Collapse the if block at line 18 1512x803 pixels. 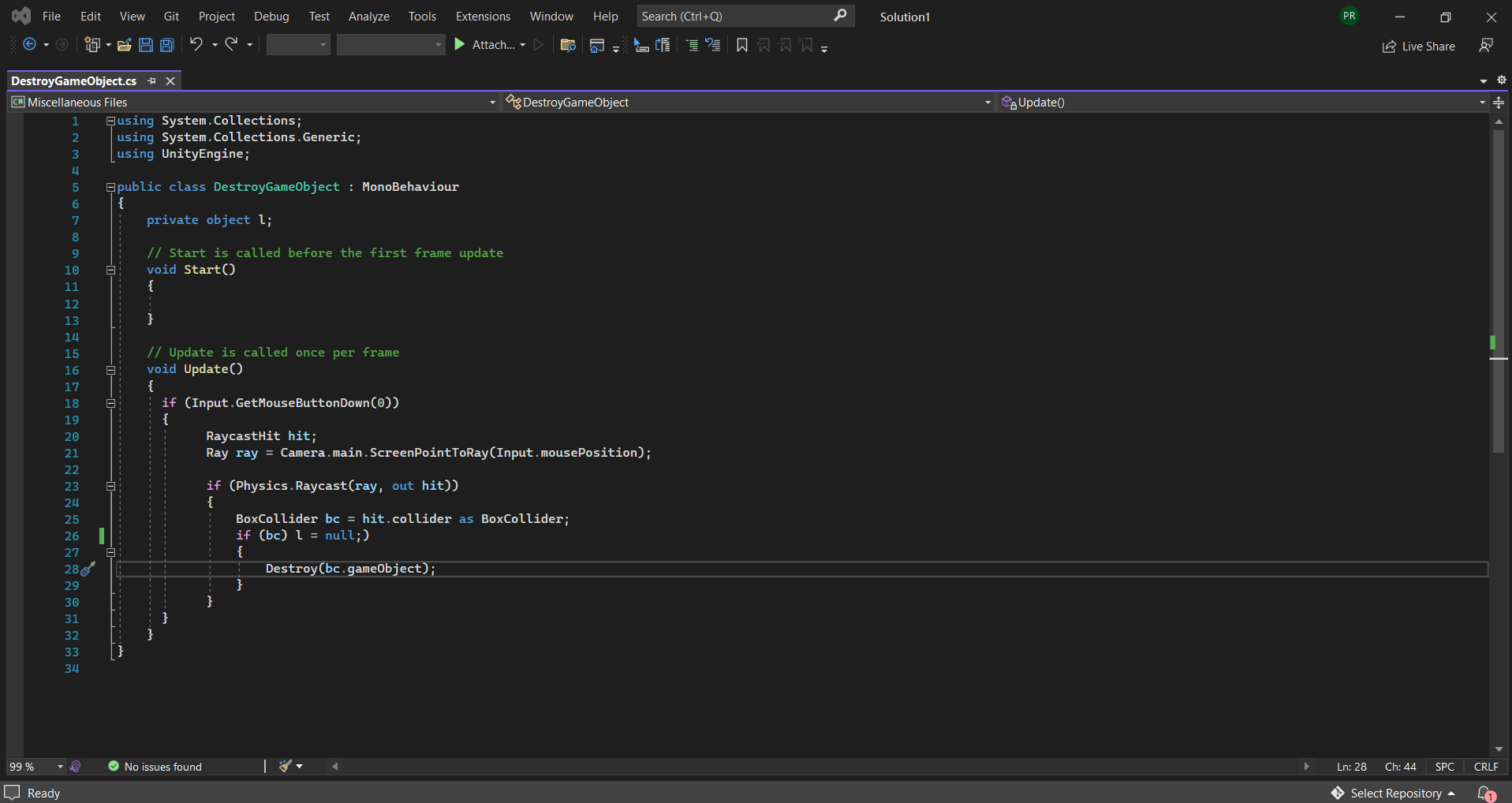click(x=110, y=403)
